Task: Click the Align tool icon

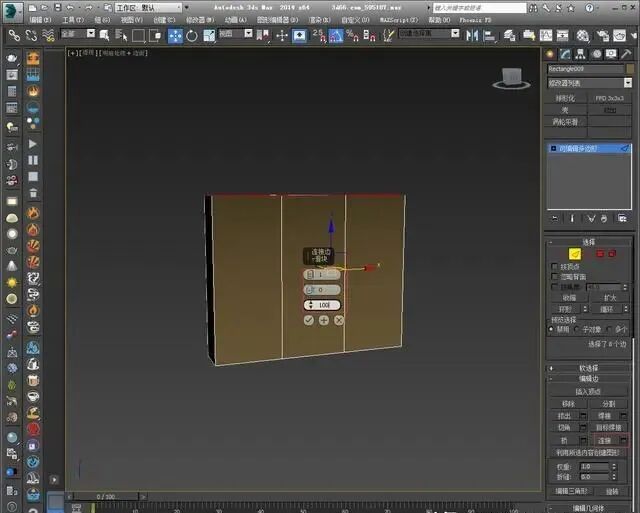Action: coord(489,36)
